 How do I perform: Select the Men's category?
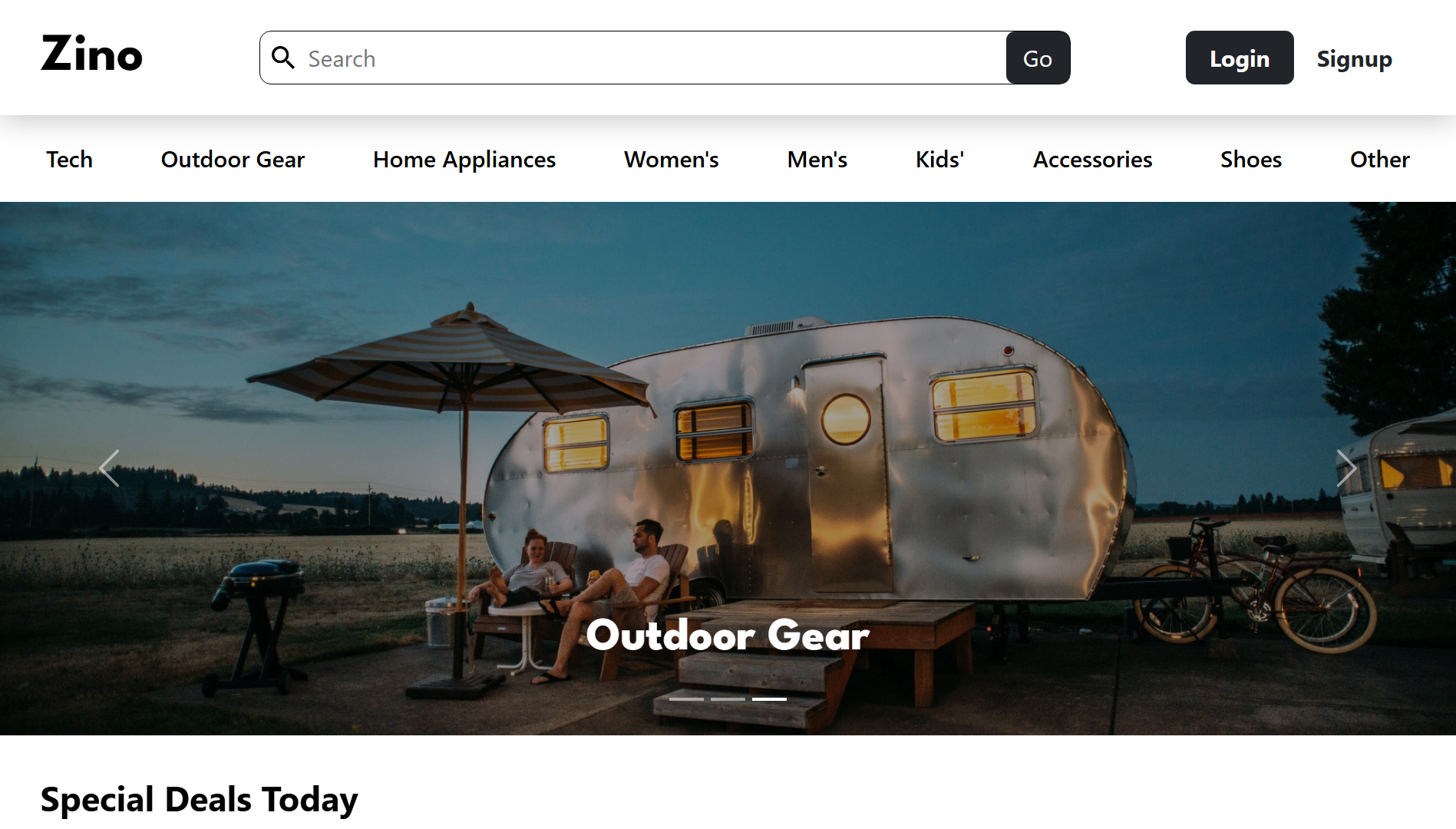817,159
